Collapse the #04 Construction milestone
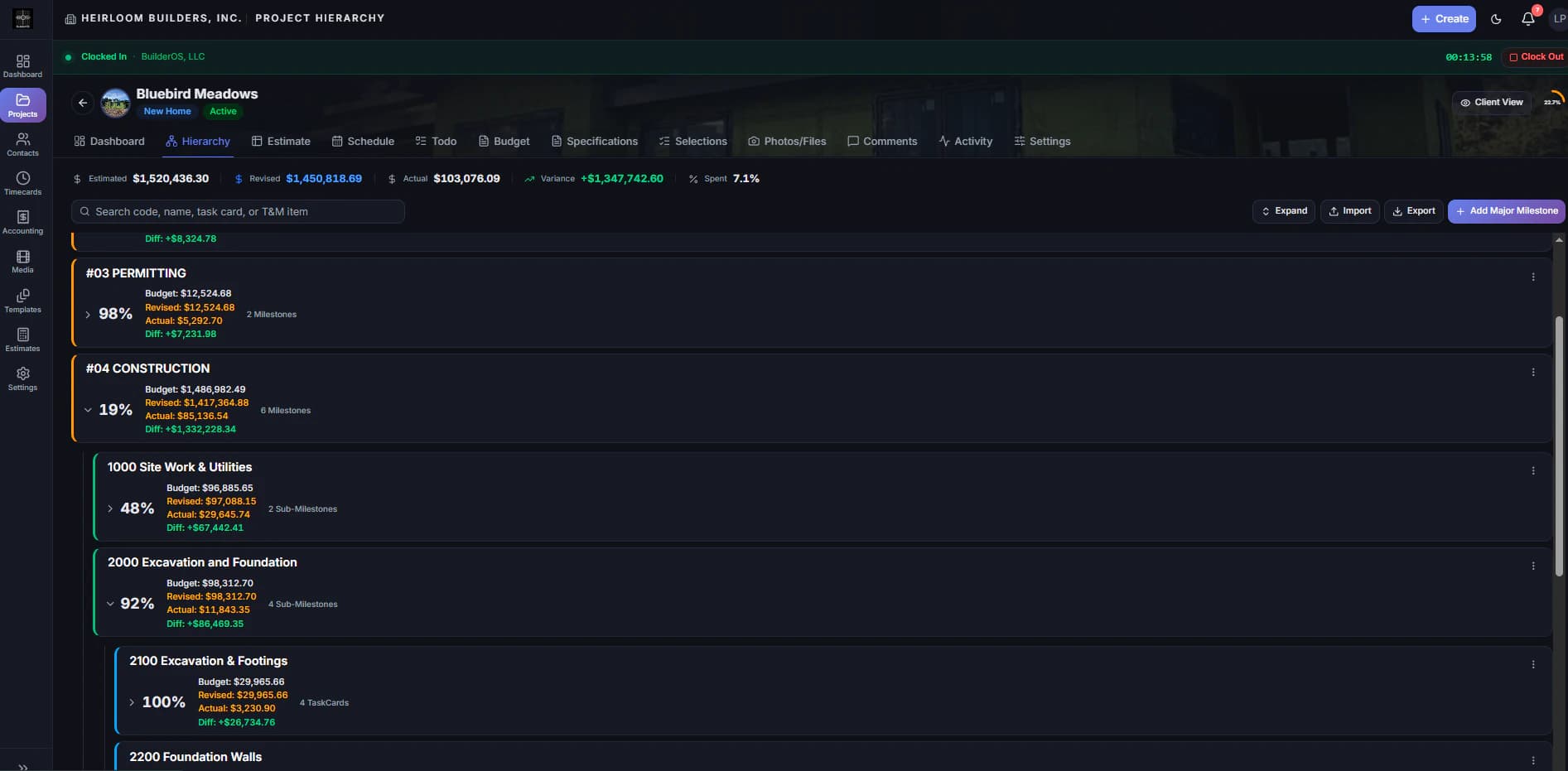This screenshot has height=771, width=1568. click(x=88, y=410)
